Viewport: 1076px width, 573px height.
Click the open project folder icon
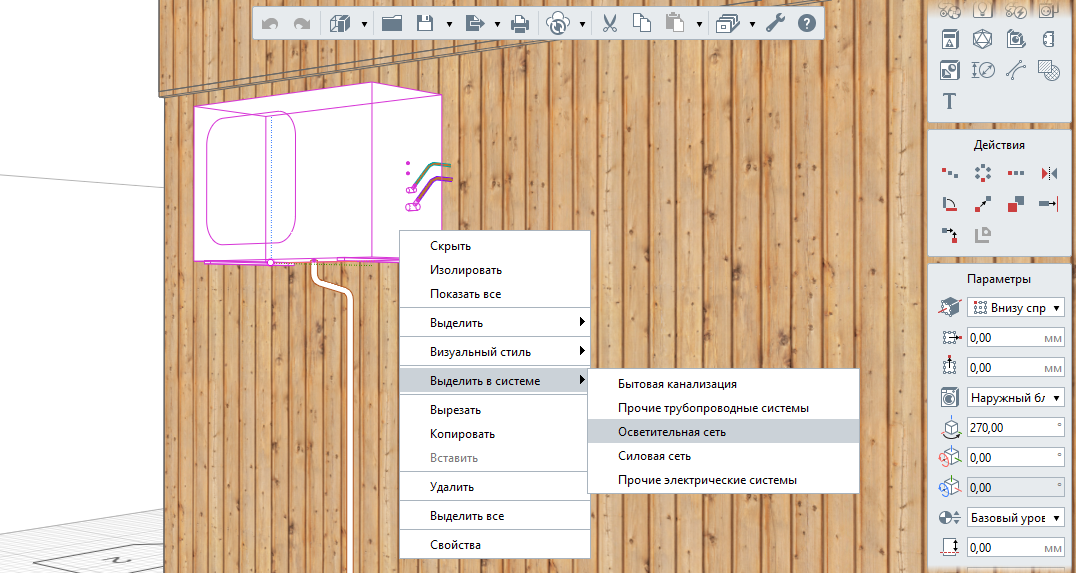[x=392, y=24]
